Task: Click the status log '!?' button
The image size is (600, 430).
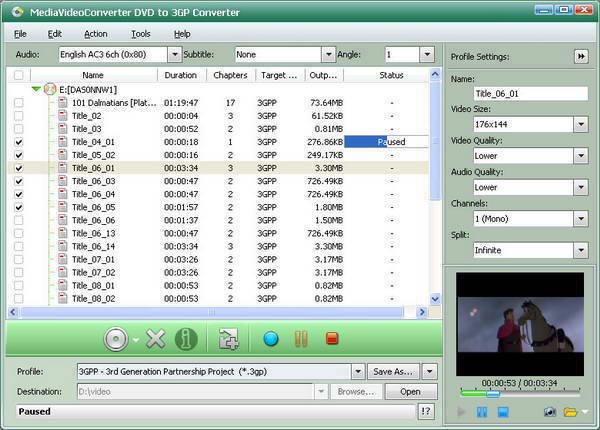Action: (426, 412)
